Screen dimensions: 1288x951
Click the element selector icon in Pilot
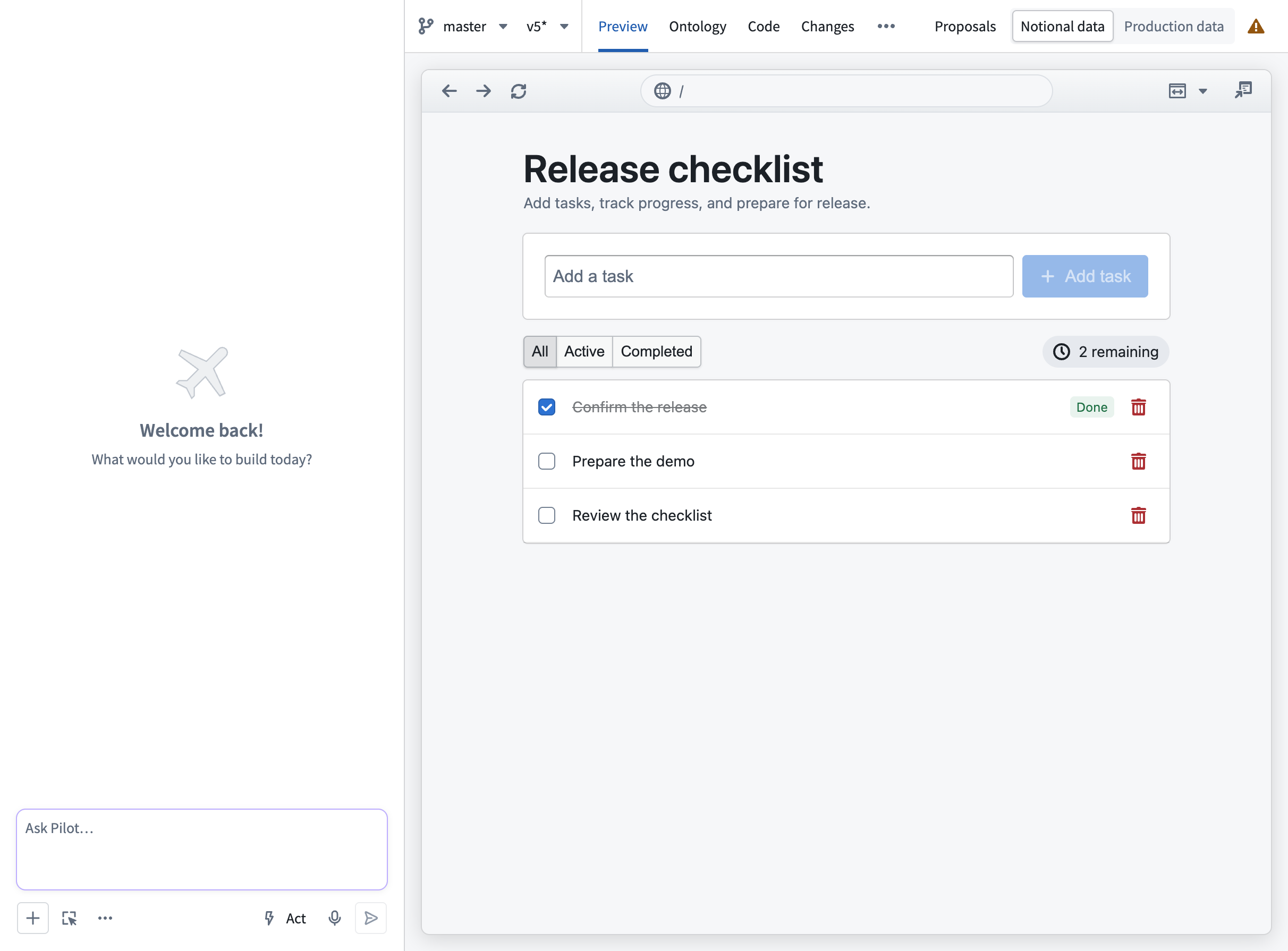pyautogui.click(x=69, y=918)
